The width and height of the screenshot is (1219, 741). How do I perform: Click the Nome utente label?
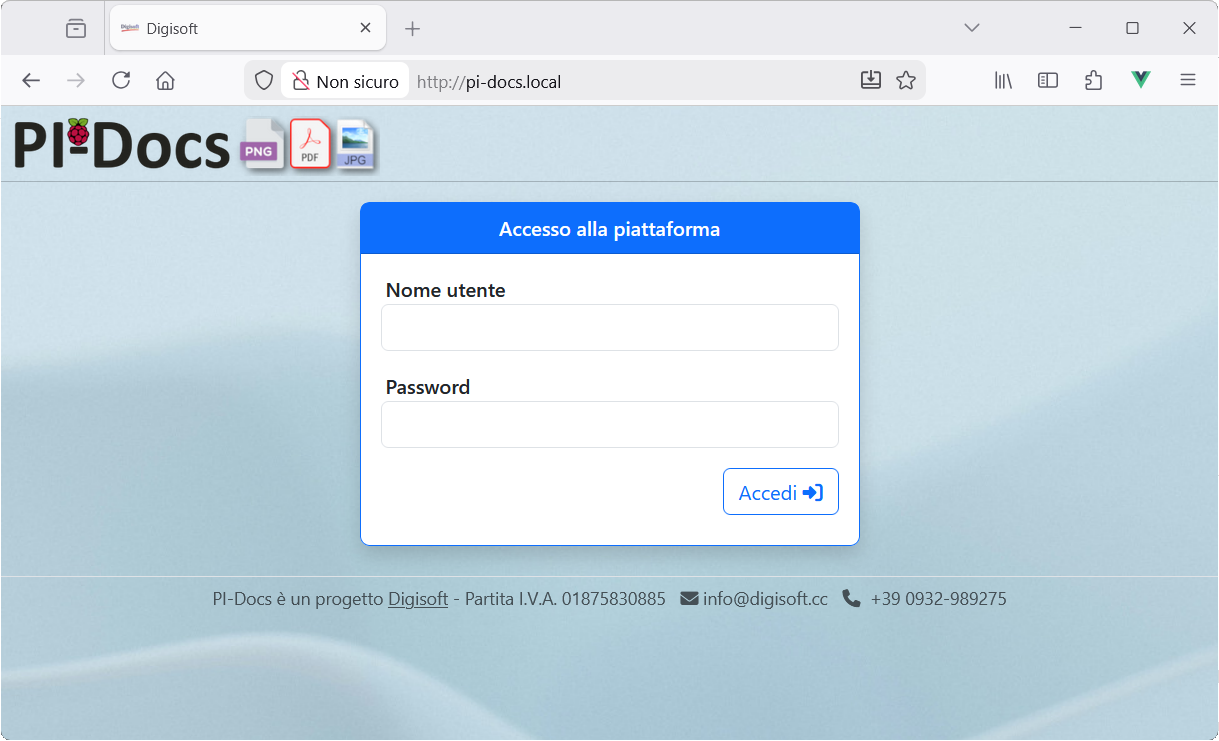[446, 290]
